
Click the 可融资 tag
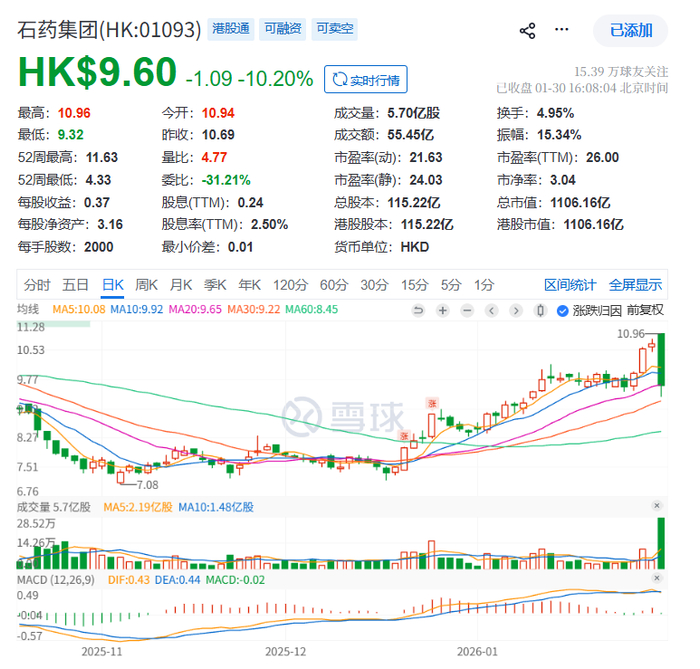pos(283,29)
